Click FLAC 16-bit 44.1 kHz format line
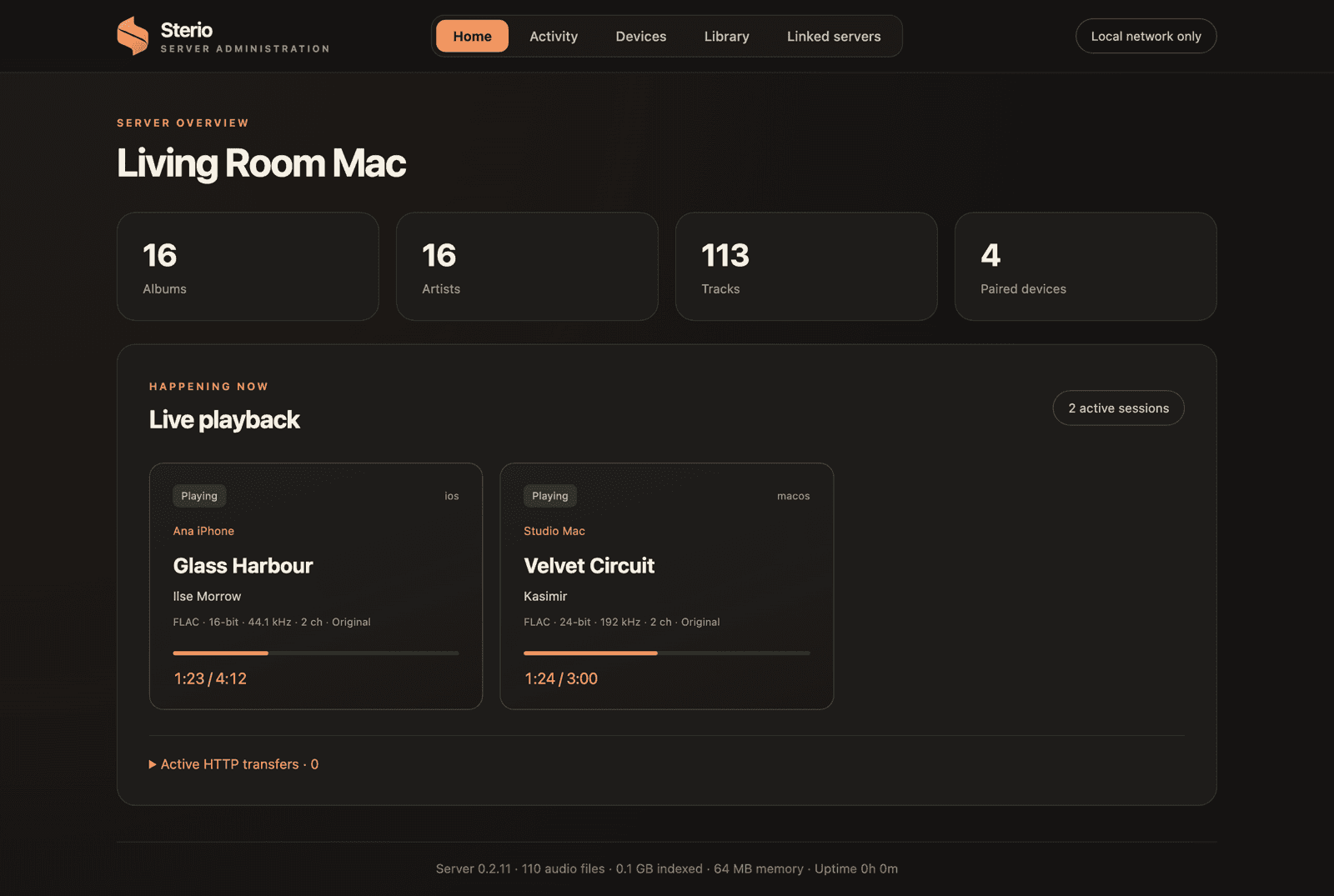Screen dimensions: 1334x896 (x=272, y=622)
